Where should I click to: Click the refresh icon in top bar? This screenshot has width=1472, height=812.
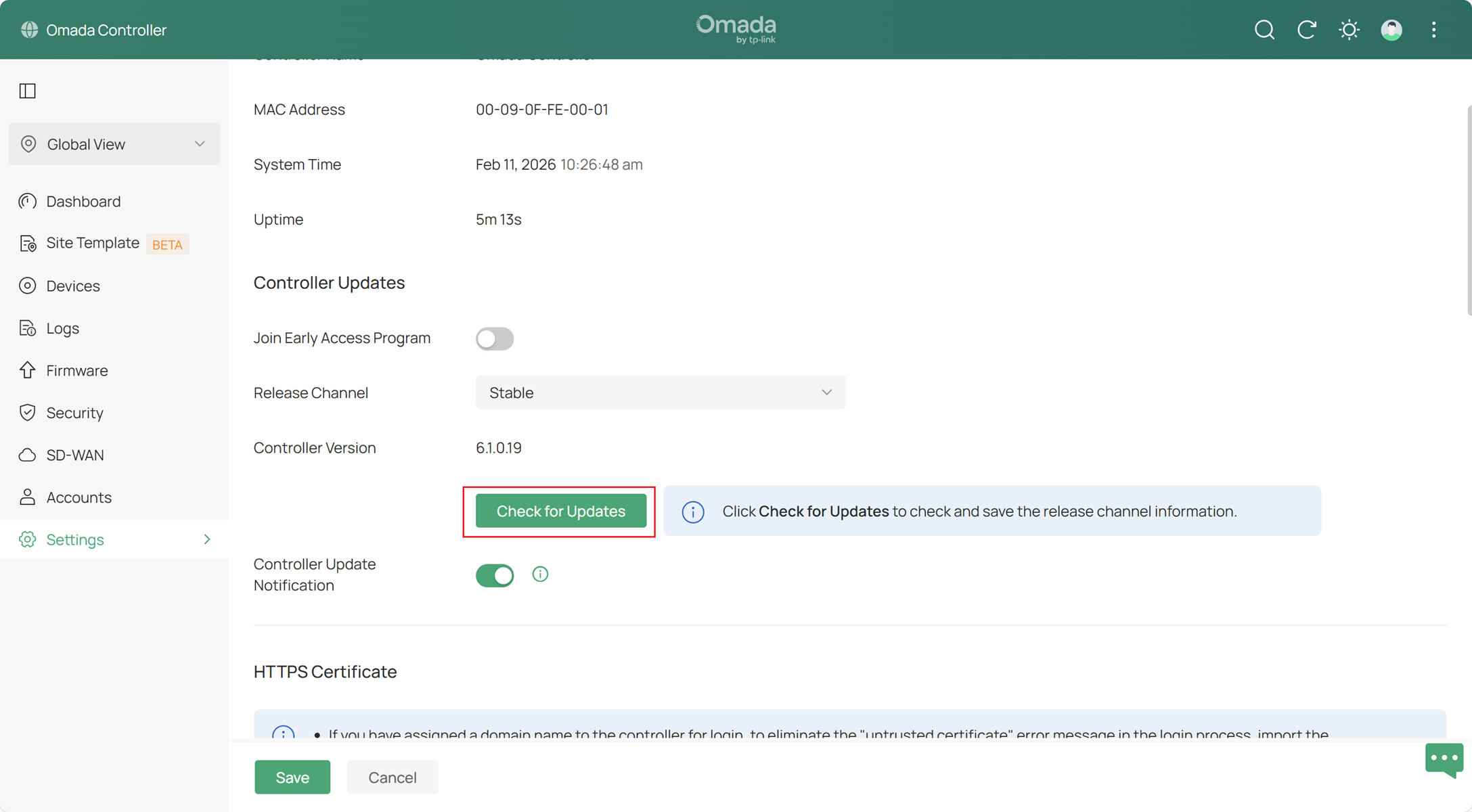pyautogui.click(x=1306, y=30)
